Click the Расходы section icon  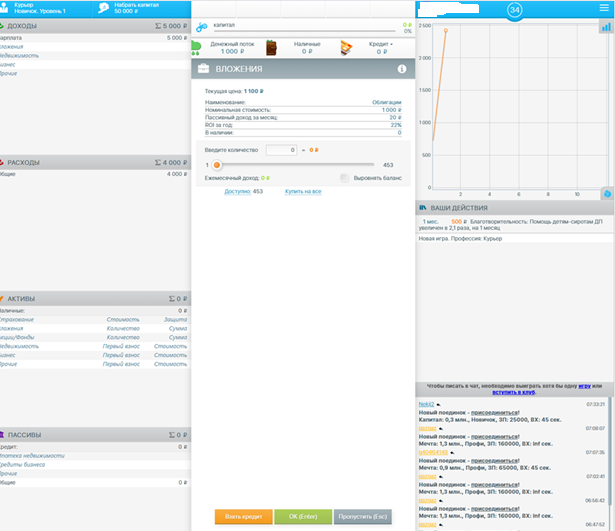2,162
